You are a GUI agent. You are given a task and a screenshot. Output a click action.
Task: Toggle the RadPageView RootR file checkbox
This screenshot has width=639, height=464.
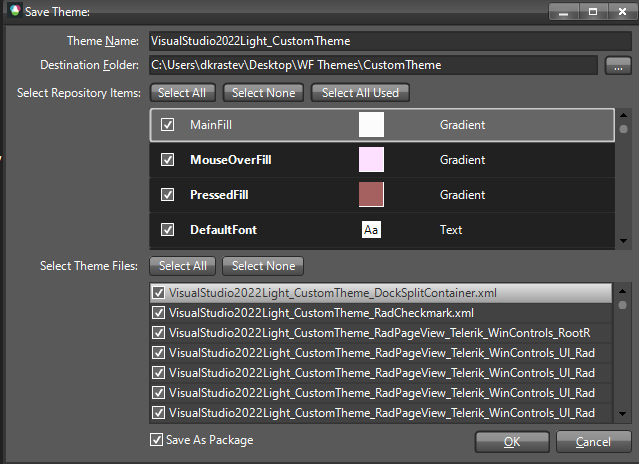click(x=159, y=333)
